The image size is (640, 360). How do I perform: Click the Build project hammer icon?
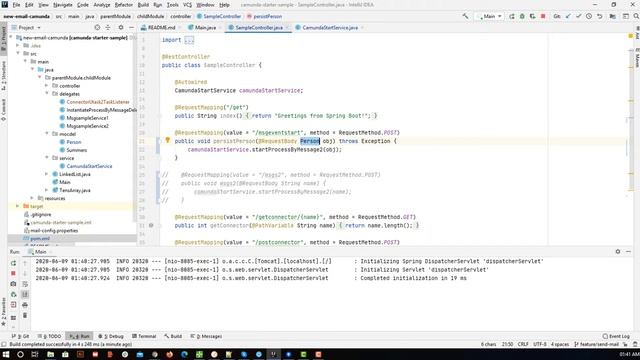465,16
